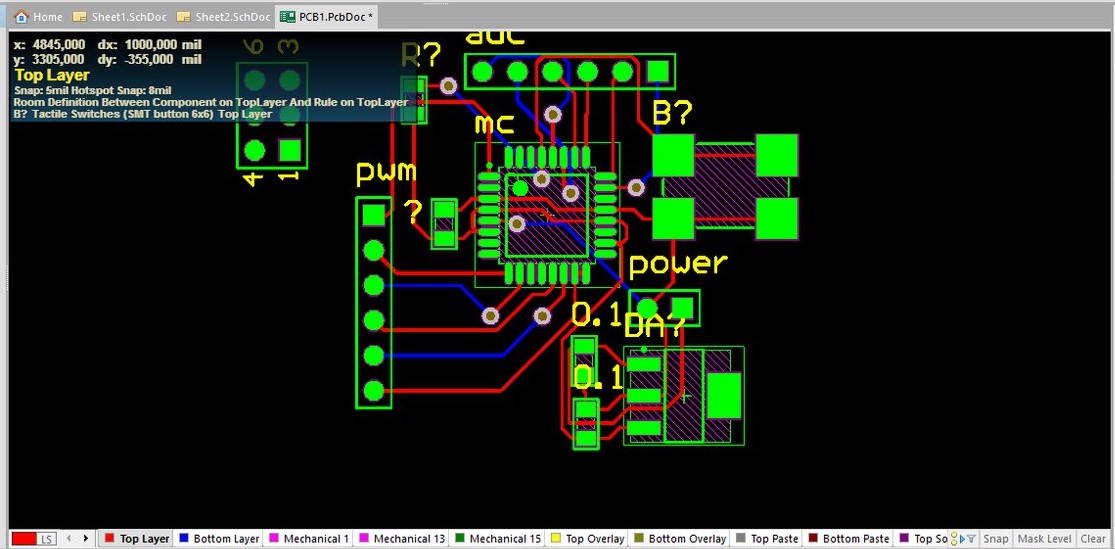Click the blue Bottom Layer color swatch
Screen dimensions: 1115x549
pos(184,538)
